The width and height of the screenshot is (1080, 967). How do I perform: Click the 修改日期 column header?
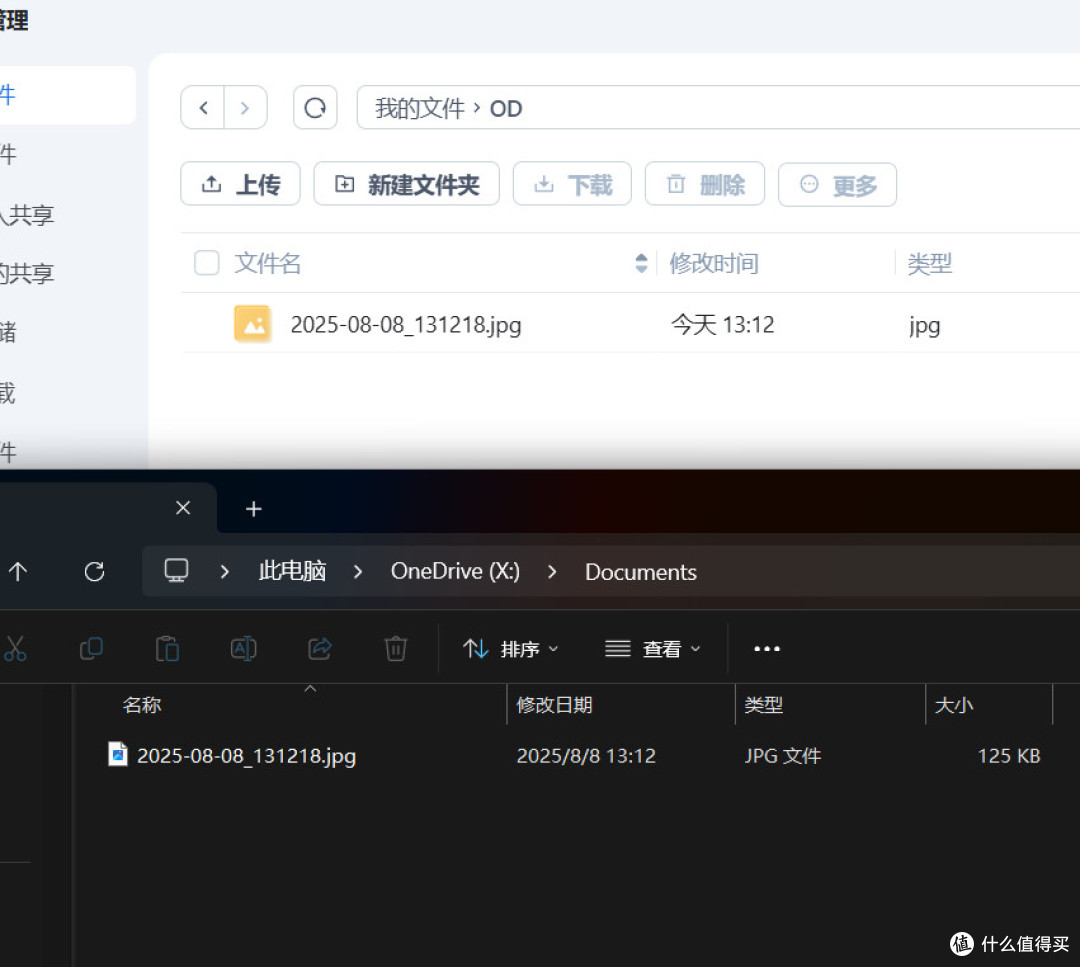[554, 705]
